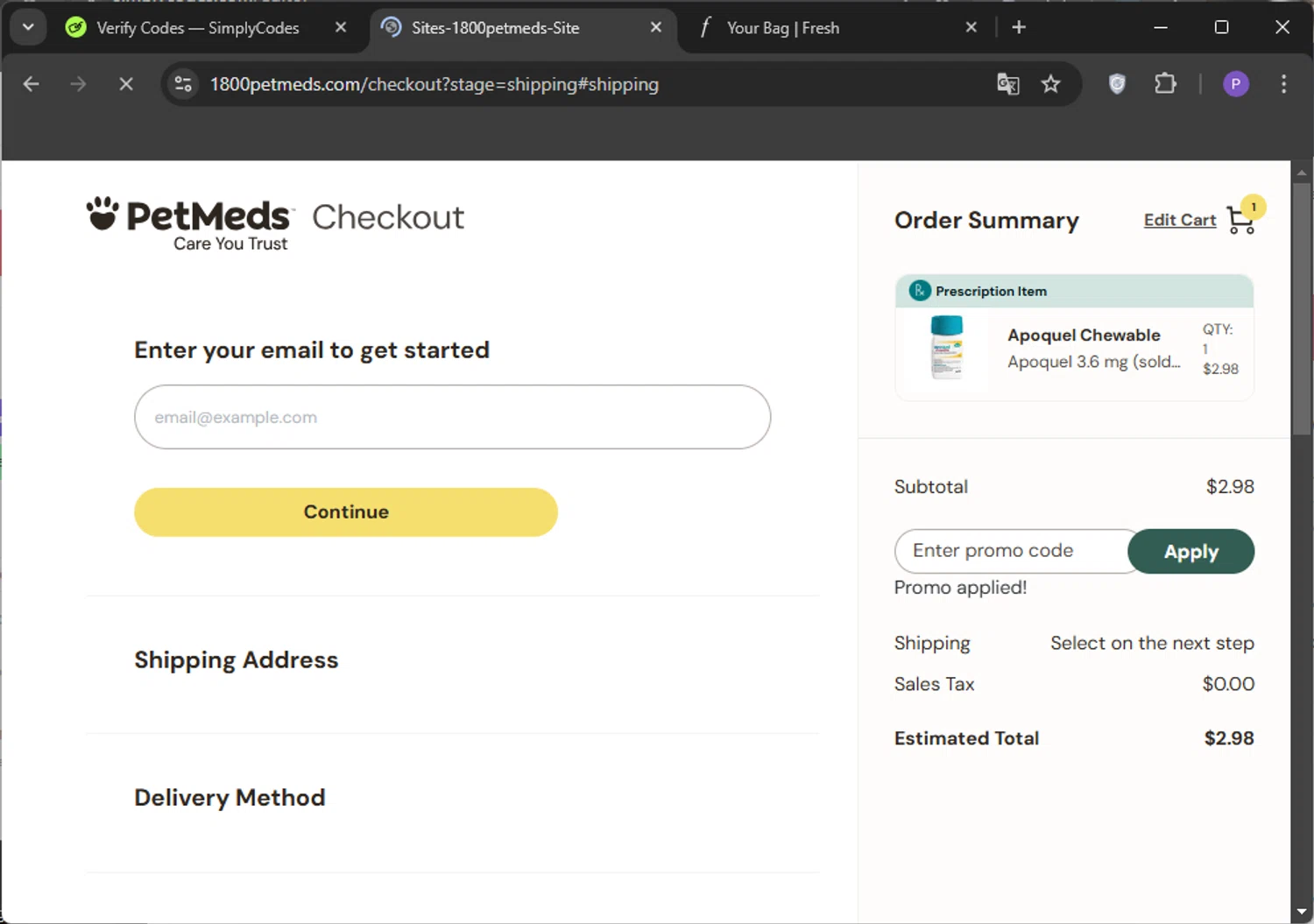Click the scrollbar up arrow

(1302, 172)
